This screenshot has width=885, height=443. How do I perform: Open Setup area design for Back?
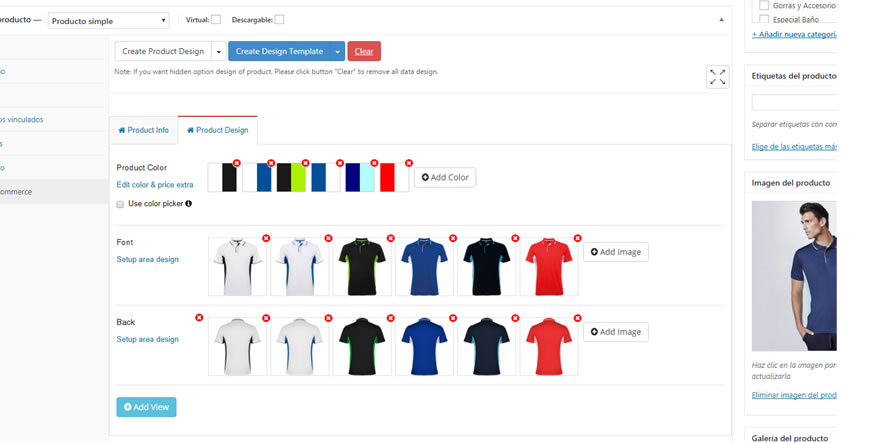[x=147, y=339]
